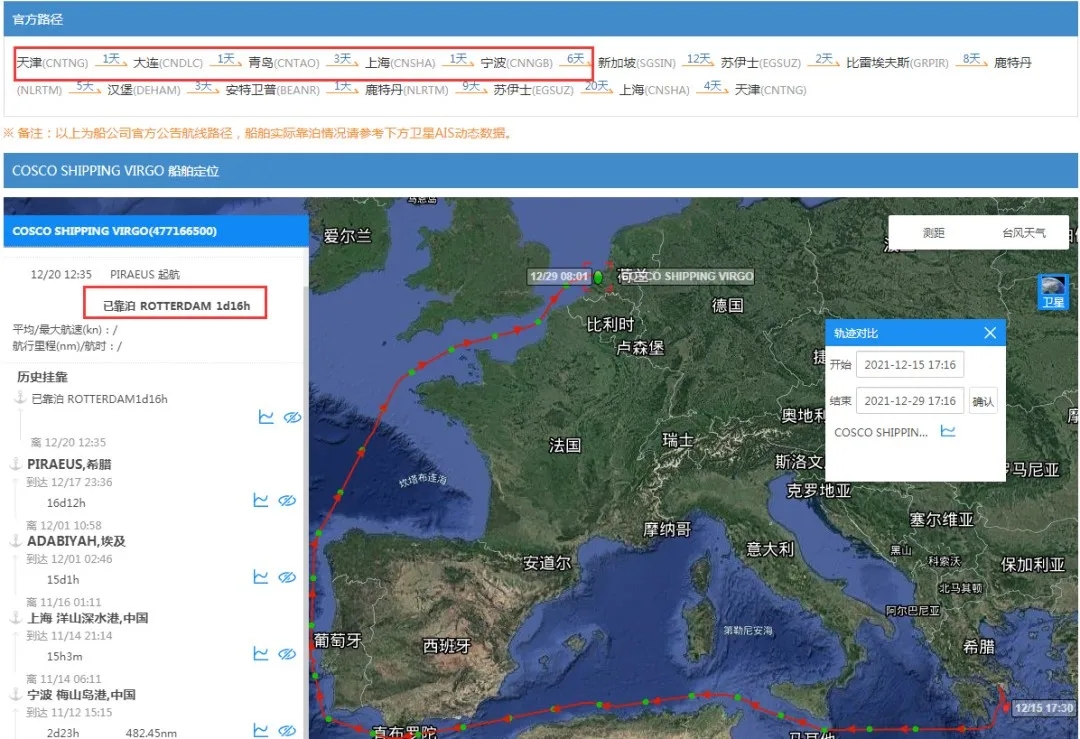Click the port name 宁波 梅山岛港, 中国
Viewport: 1080px width, 739px height.
(x=81, y=694)
